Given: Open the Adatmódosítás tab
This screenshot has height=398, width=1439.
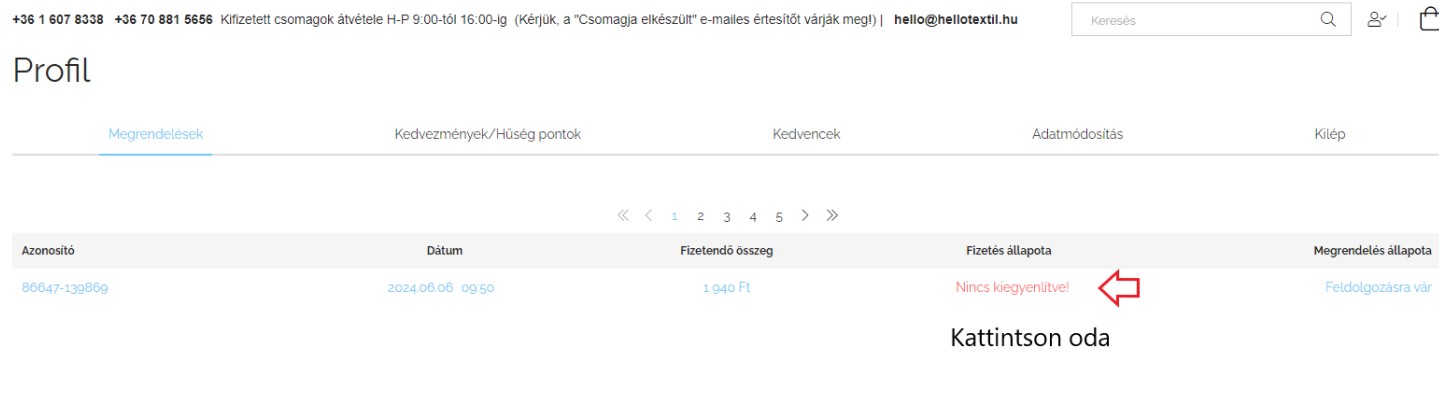Looking at the screenshot, I should [x=1077, y=134].
